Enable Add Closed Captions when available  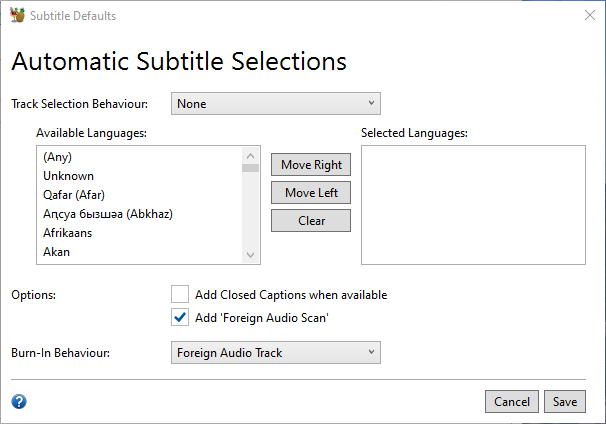coord(180,294)
